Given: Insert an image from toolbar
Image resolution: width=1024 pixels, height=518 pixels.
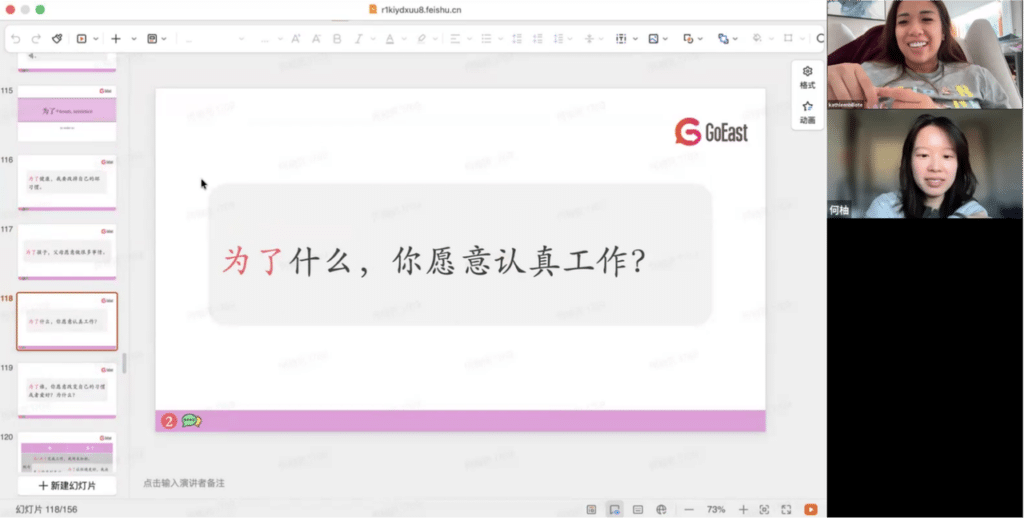Looking at the screenshot, I should (653, 39).
